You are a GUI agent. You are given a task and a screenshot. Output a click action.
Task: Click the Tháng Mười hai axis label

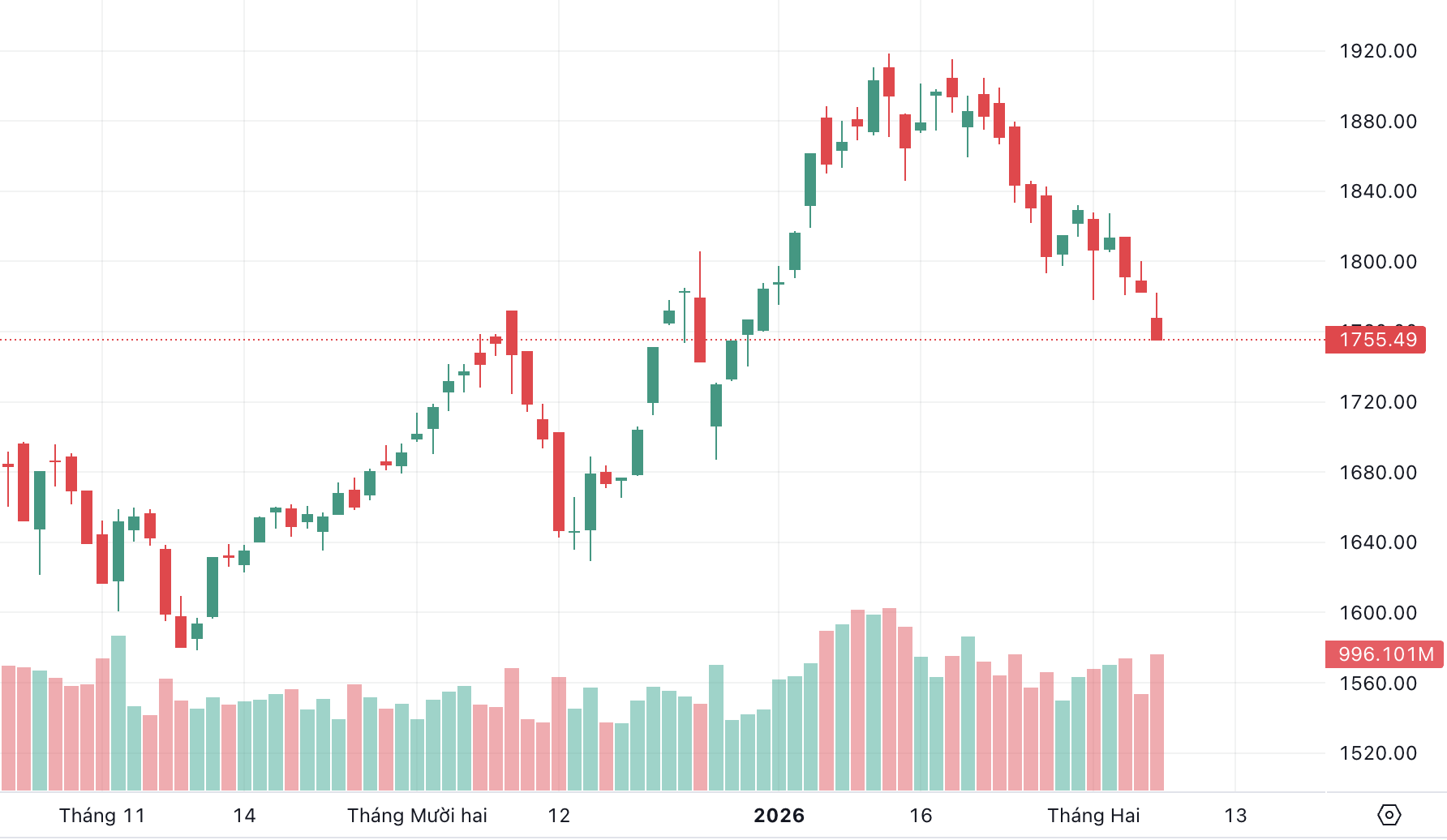coord(417,816)
